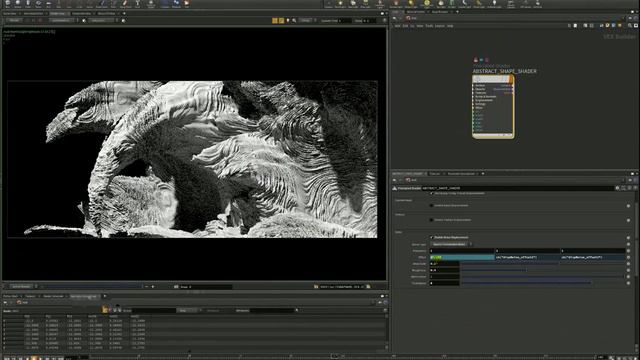Screen dimensions: 640x360
Task: Toggle the Enable Noise Displacement checkbox
Action: [x=431, y=237]
